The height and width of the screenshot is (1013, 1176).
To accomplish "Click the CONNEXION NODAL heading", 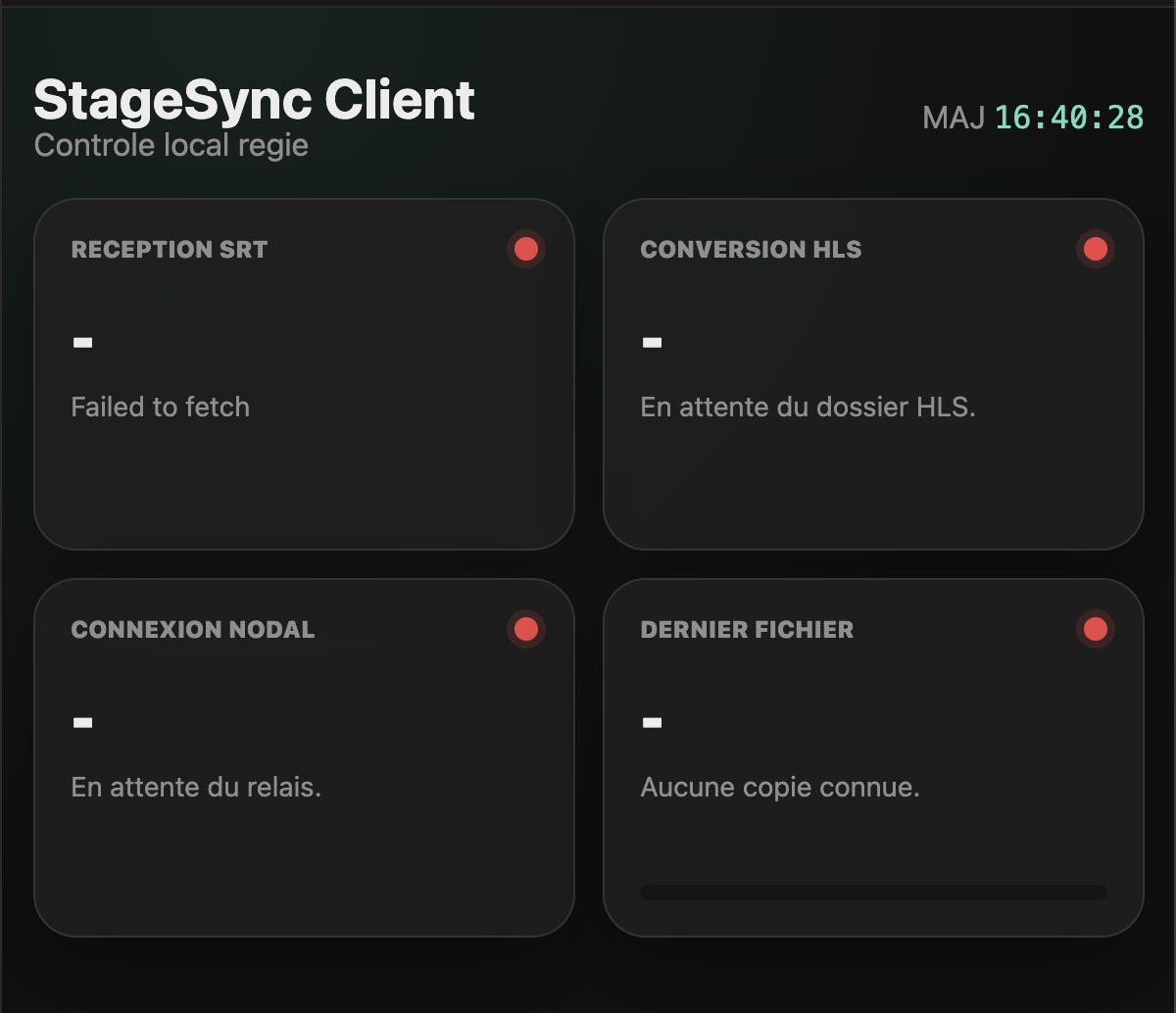I will 193,629.
